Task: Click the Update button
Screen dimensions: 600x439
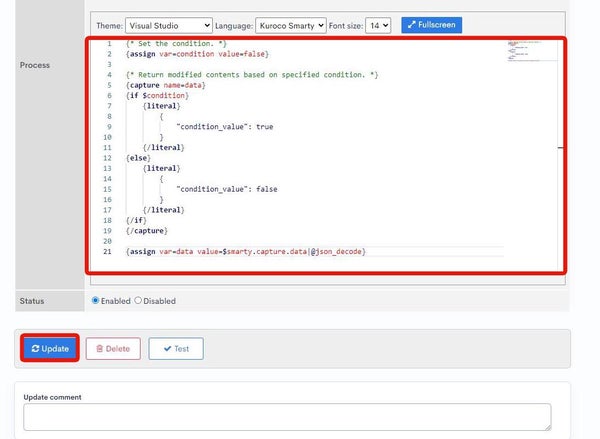Action: coord(50,348)
